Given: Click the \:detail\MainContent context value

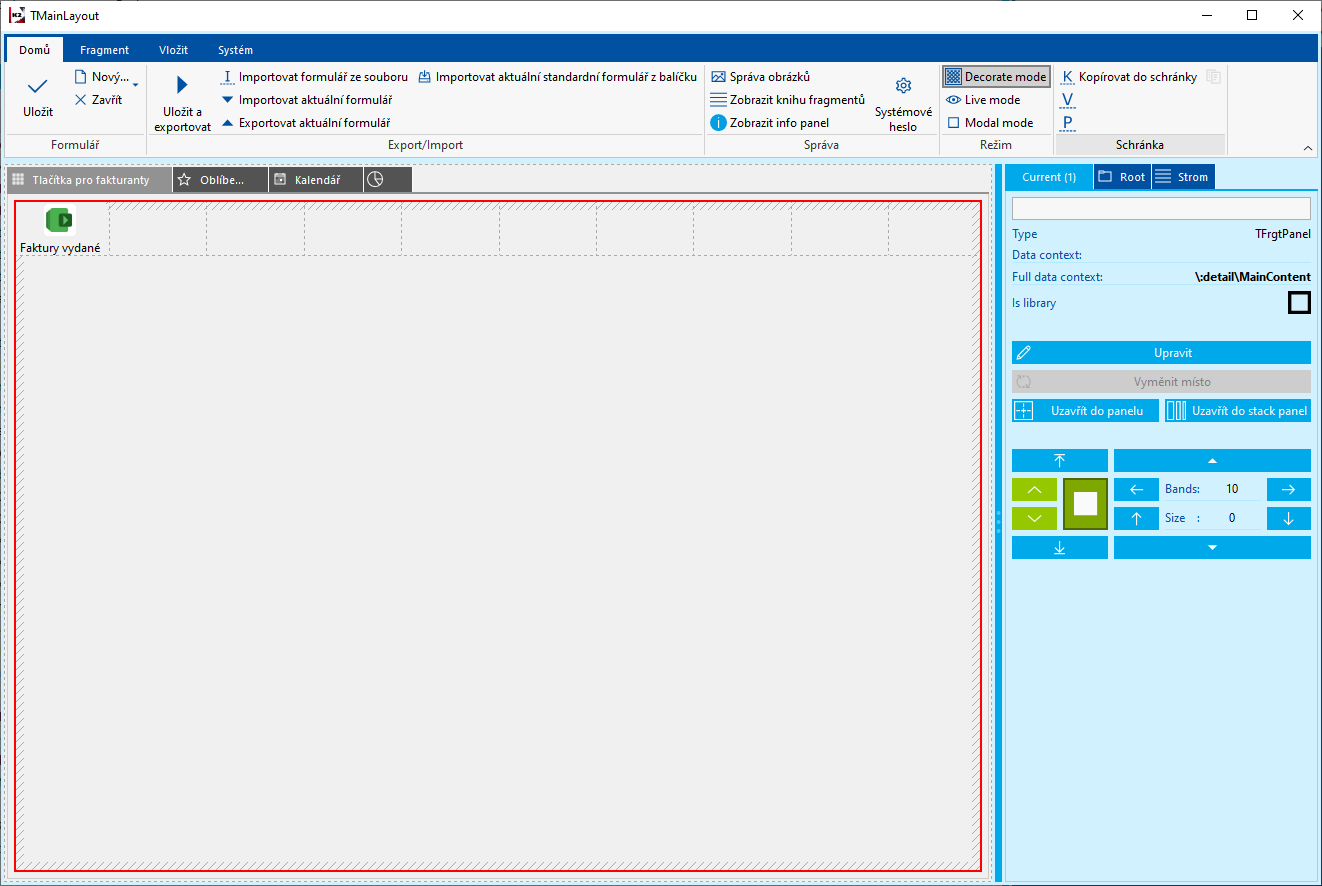Looking at the screenshot, I should [x=1253, y=277].
